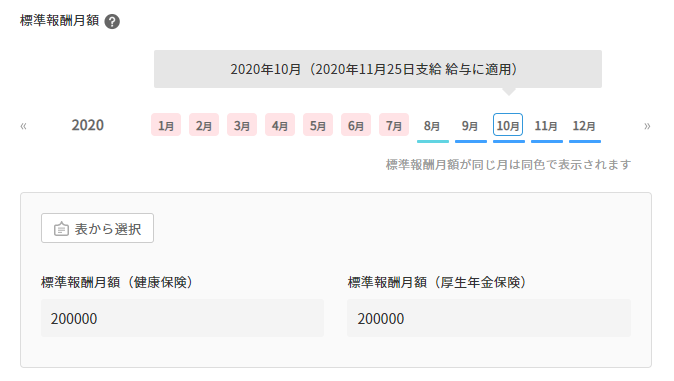Click the help question mark icon
Screen dimensions: 674x381
(112, 22)
